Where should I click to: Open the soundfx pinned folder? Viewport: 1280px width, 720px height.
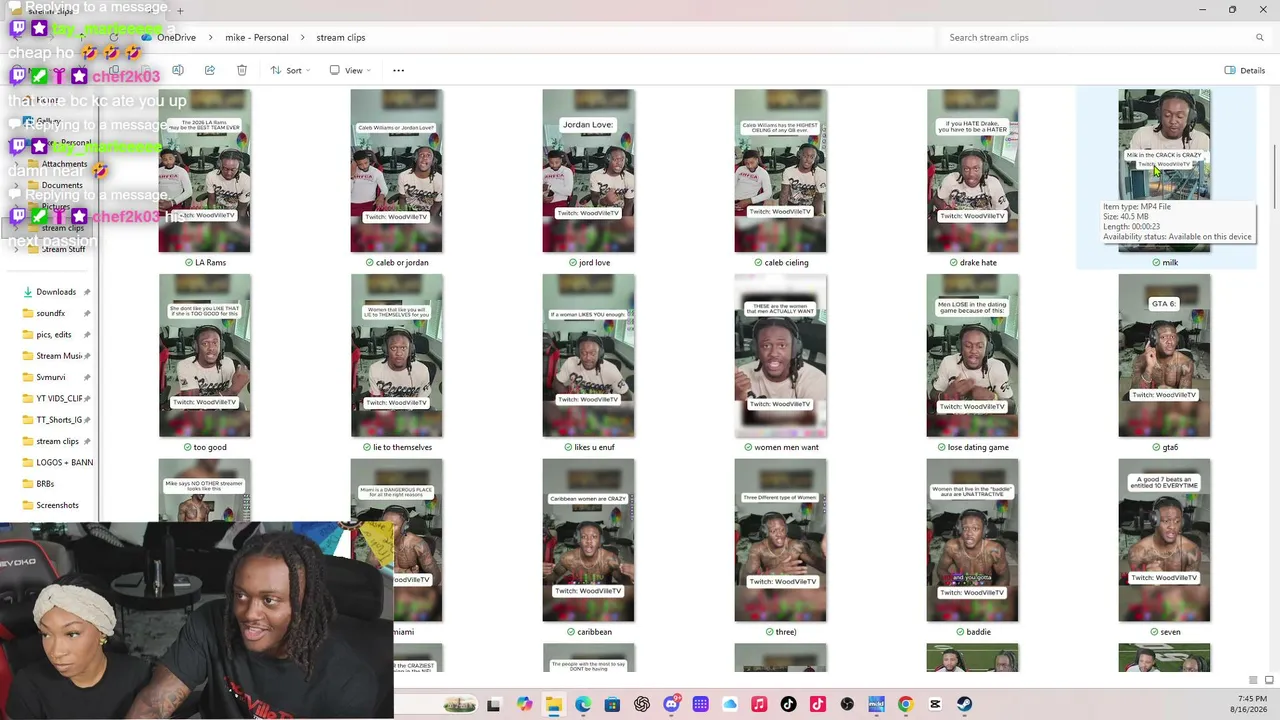point(51,313)
